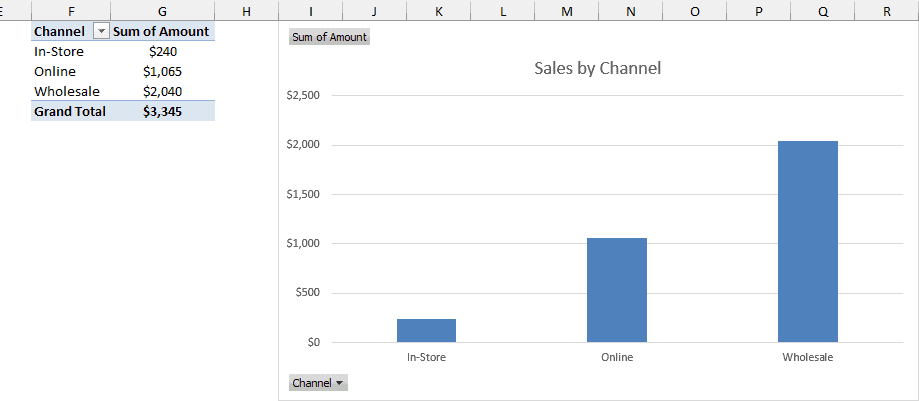Select the $1,065 value cell
Screen dimensions: 919x401
163,72
